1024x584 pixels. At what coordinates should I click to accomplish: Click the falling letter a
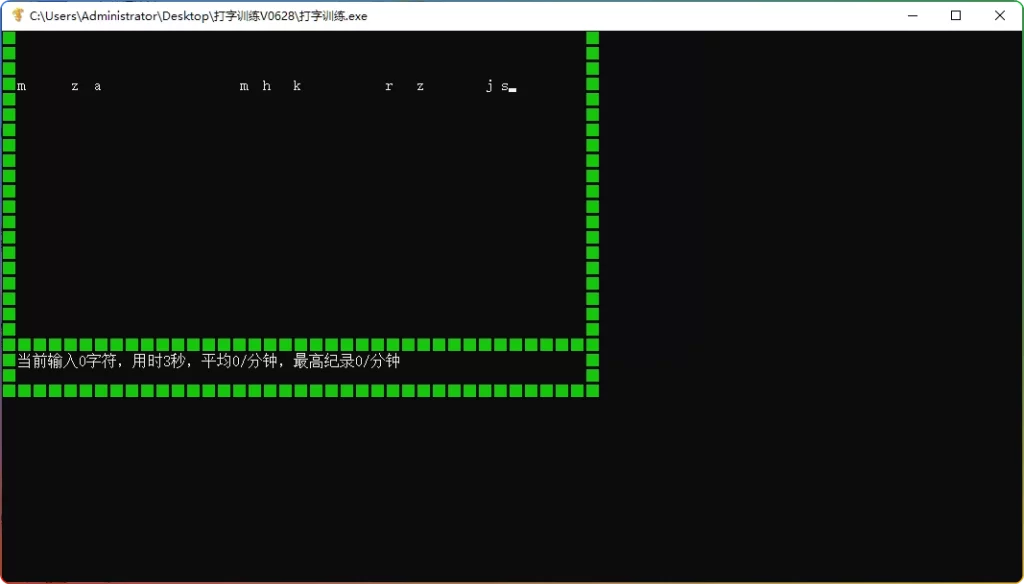coord(97,86)
